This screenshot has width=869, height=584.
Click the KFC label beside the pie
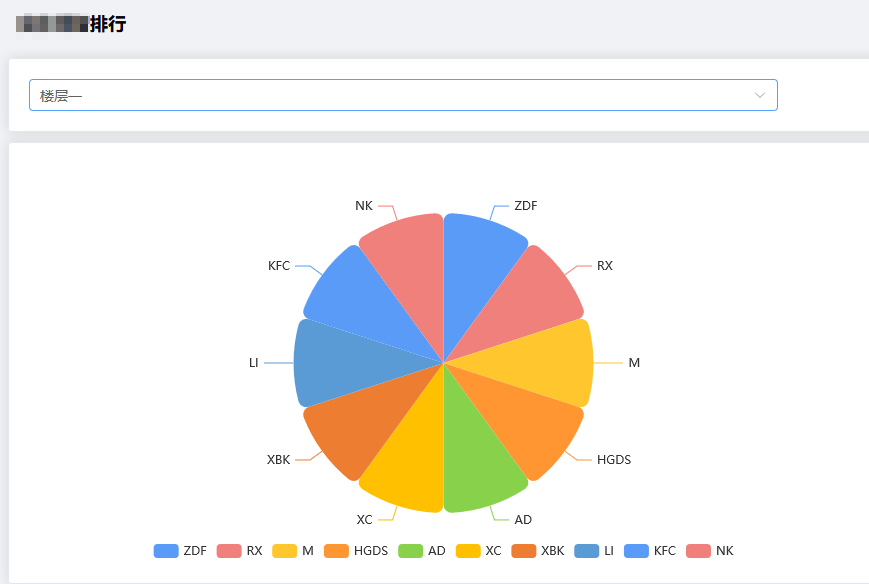[278, 266]
